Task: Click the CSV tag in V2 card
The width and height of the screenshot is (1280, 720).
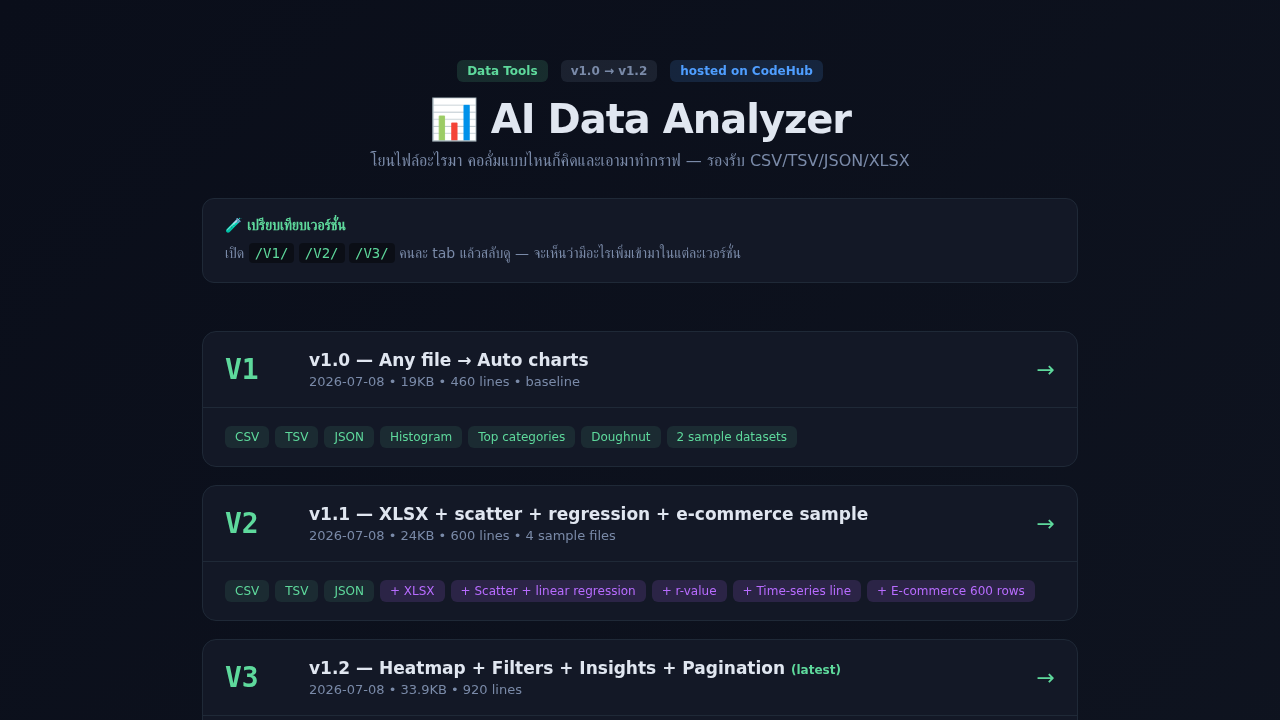Action: pyautogui.click(x=247, y=591)
